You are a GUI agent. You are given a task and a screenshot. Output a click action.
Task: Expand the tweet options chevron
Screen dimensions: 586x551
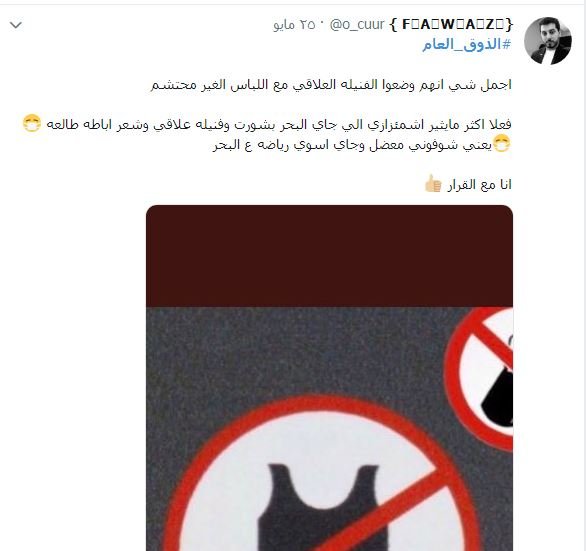[16, 25]
